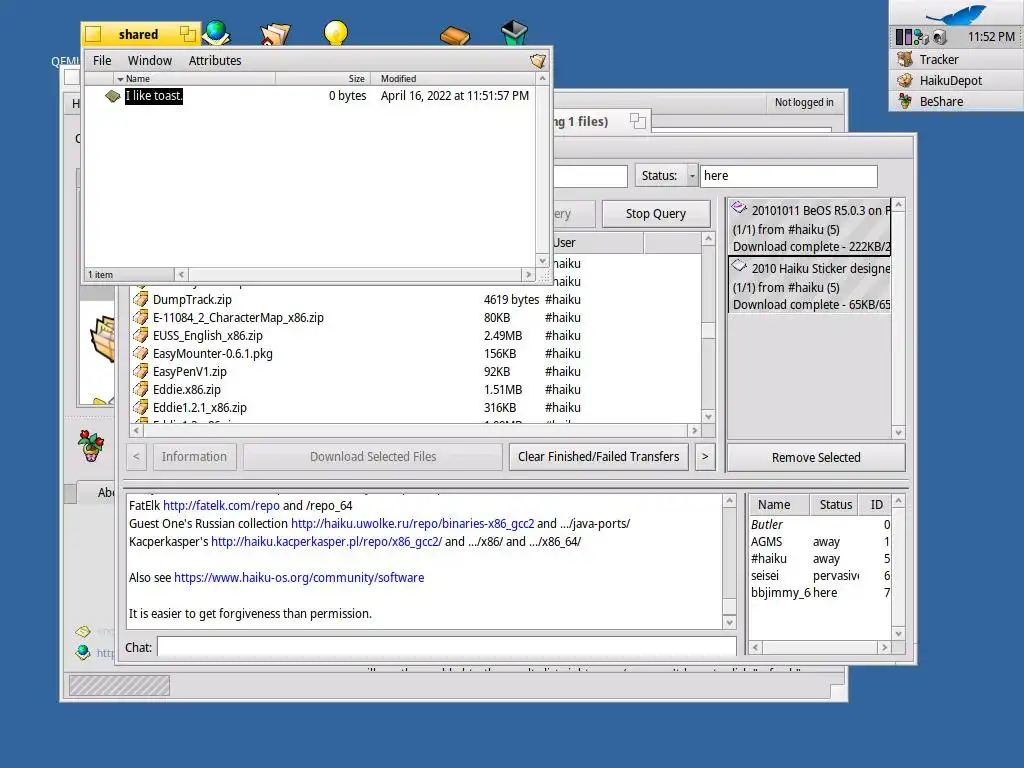Click the folder icon in shared window menu bar

(537, 61)
